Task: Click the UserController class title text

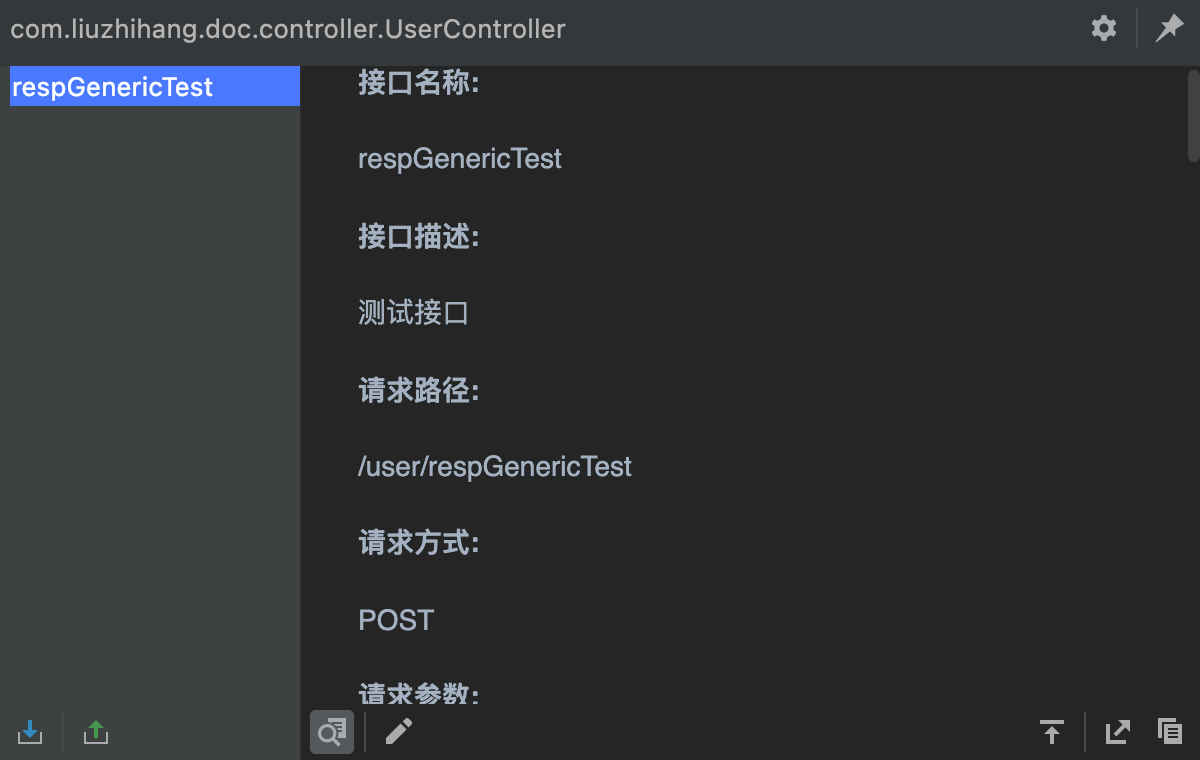Action: coord(288,29)
